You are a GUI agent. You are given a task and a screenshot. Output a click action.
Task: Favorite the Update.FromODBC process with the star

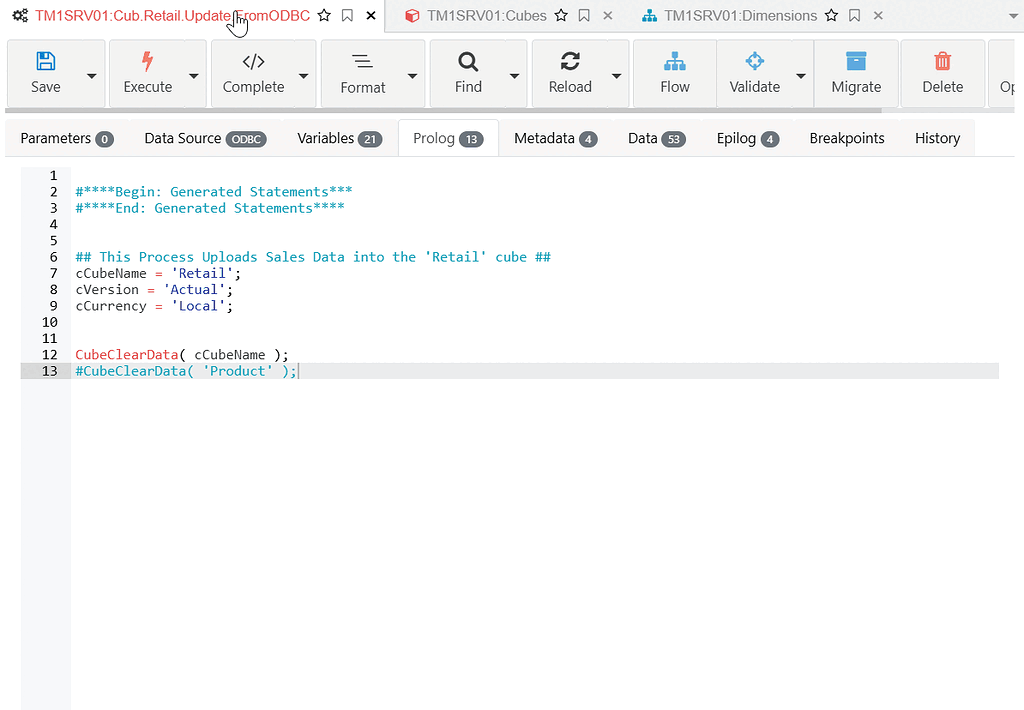[x=323, y=16]
